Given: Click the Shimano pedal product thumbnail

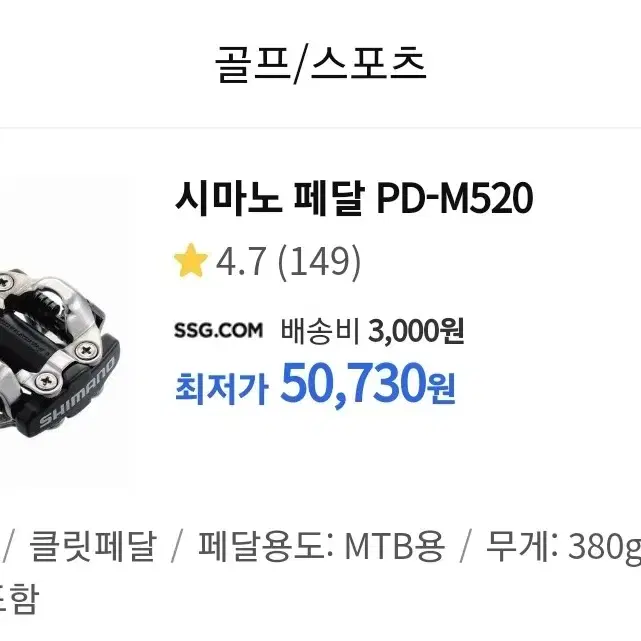Looking at the screenshot, I should [67, 336].
